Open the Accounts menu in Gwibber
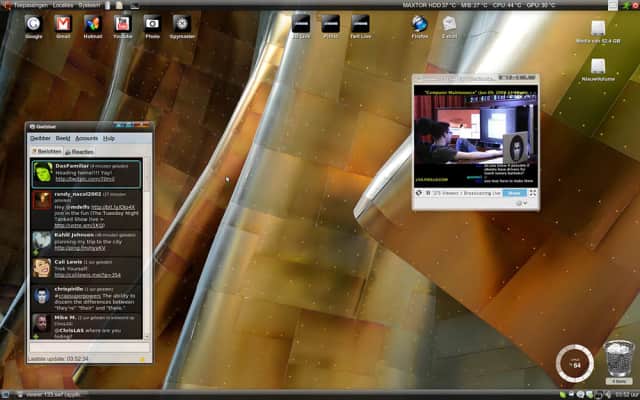The width and height of the screenshot is (640, 400). pyautogui.click(x=86, y=138)
